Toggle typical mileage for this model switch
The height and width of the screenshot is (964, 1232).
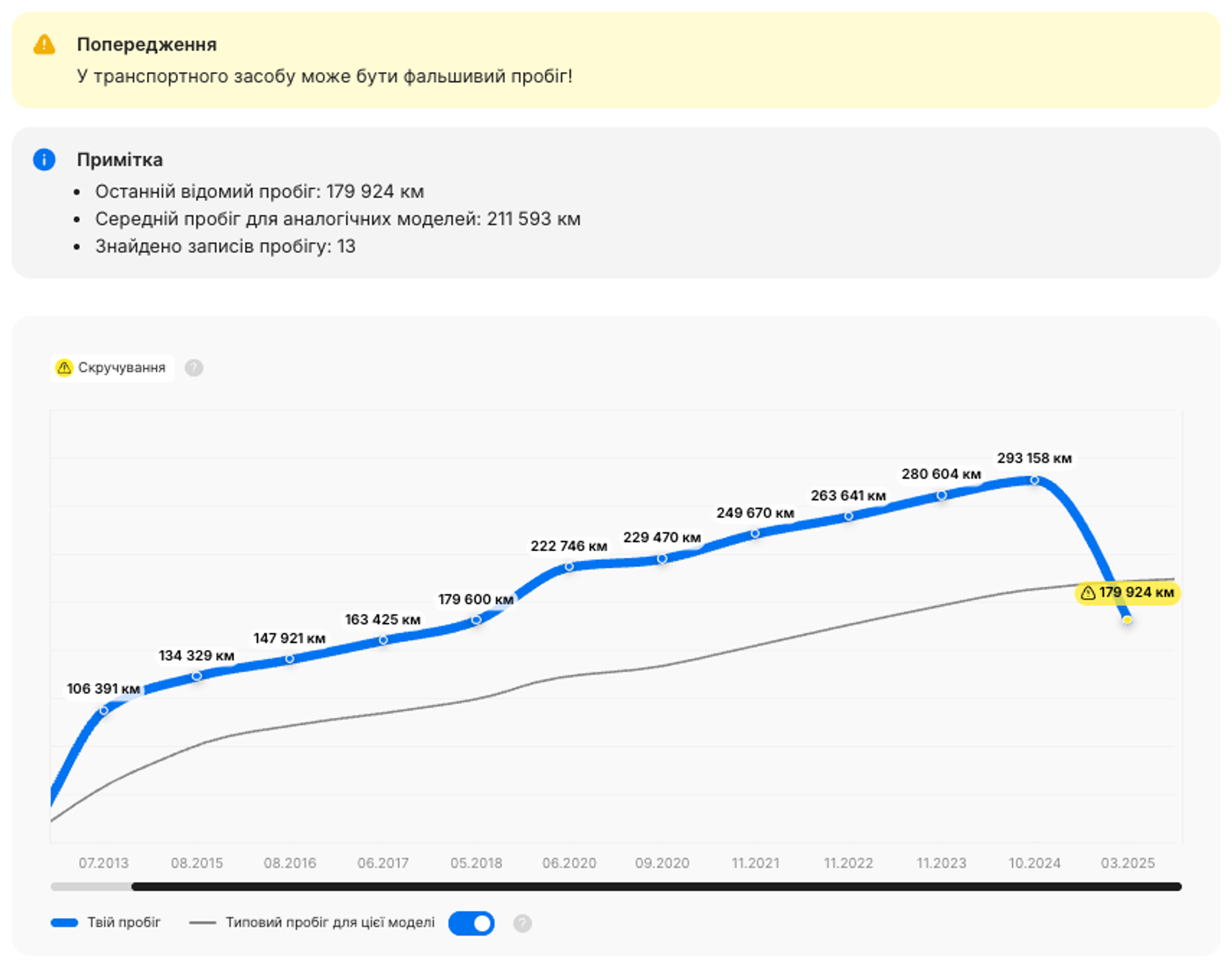click(472, 923)
